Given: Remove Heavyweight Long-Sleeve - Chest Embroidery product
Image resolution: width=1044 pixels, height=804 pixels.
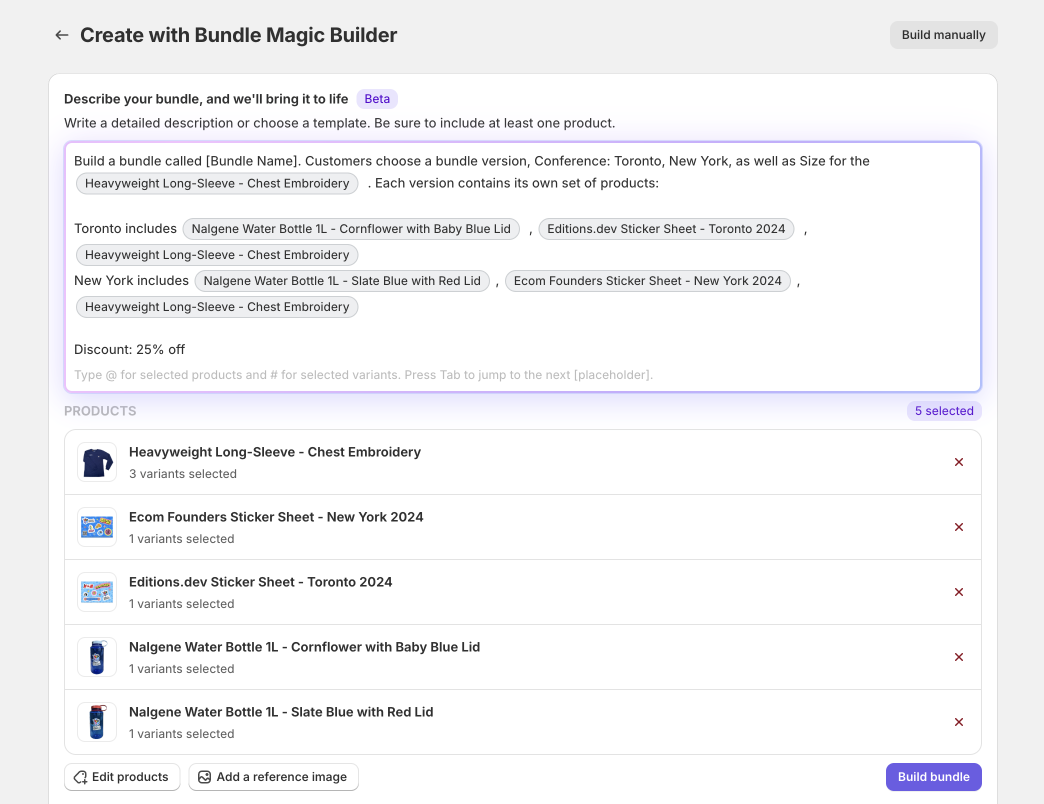Looking at the screenshot, I should (959, 462).
